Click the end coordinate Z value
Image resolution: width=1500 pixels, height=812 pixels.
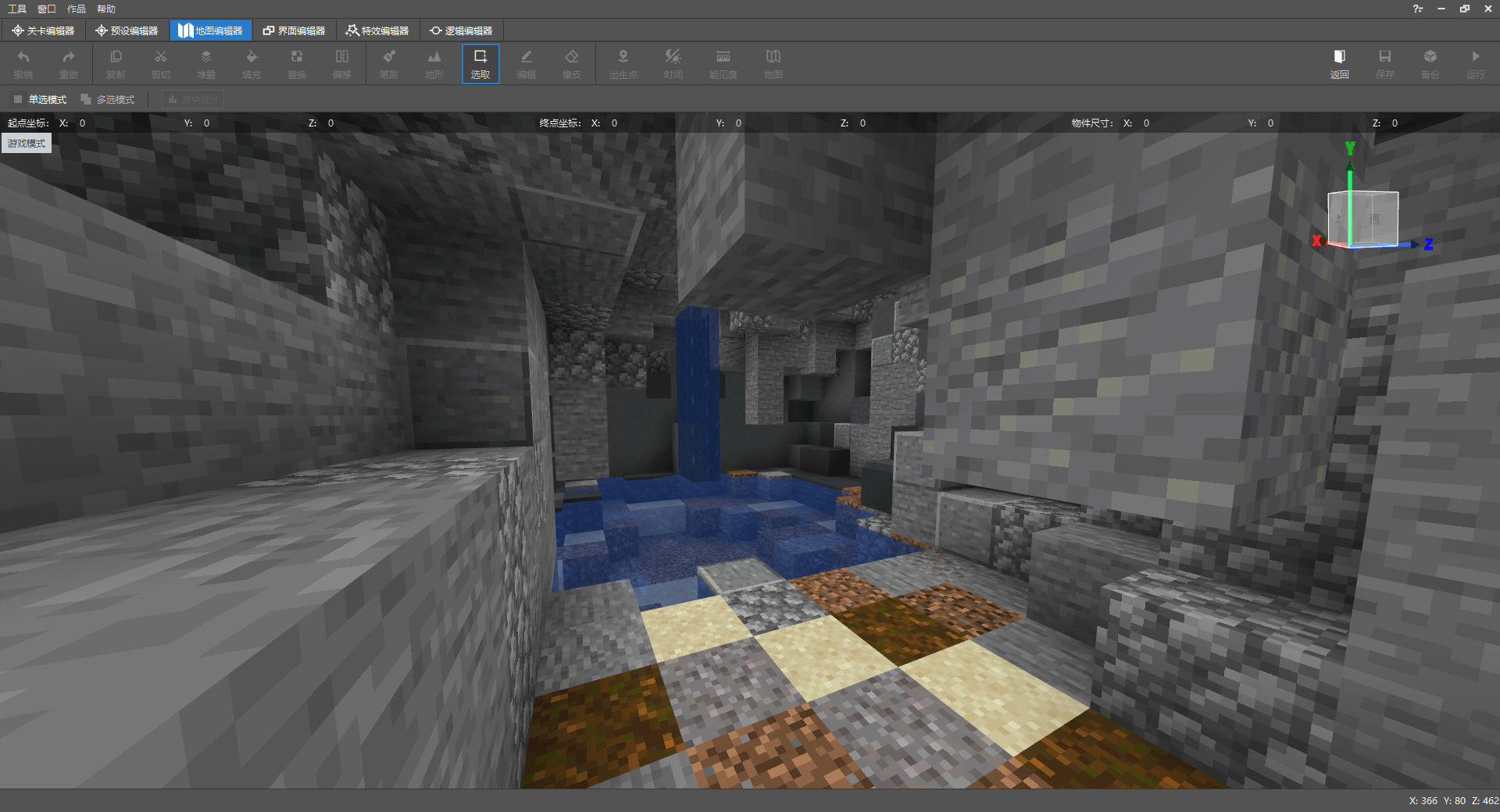[x=862, y=123]
